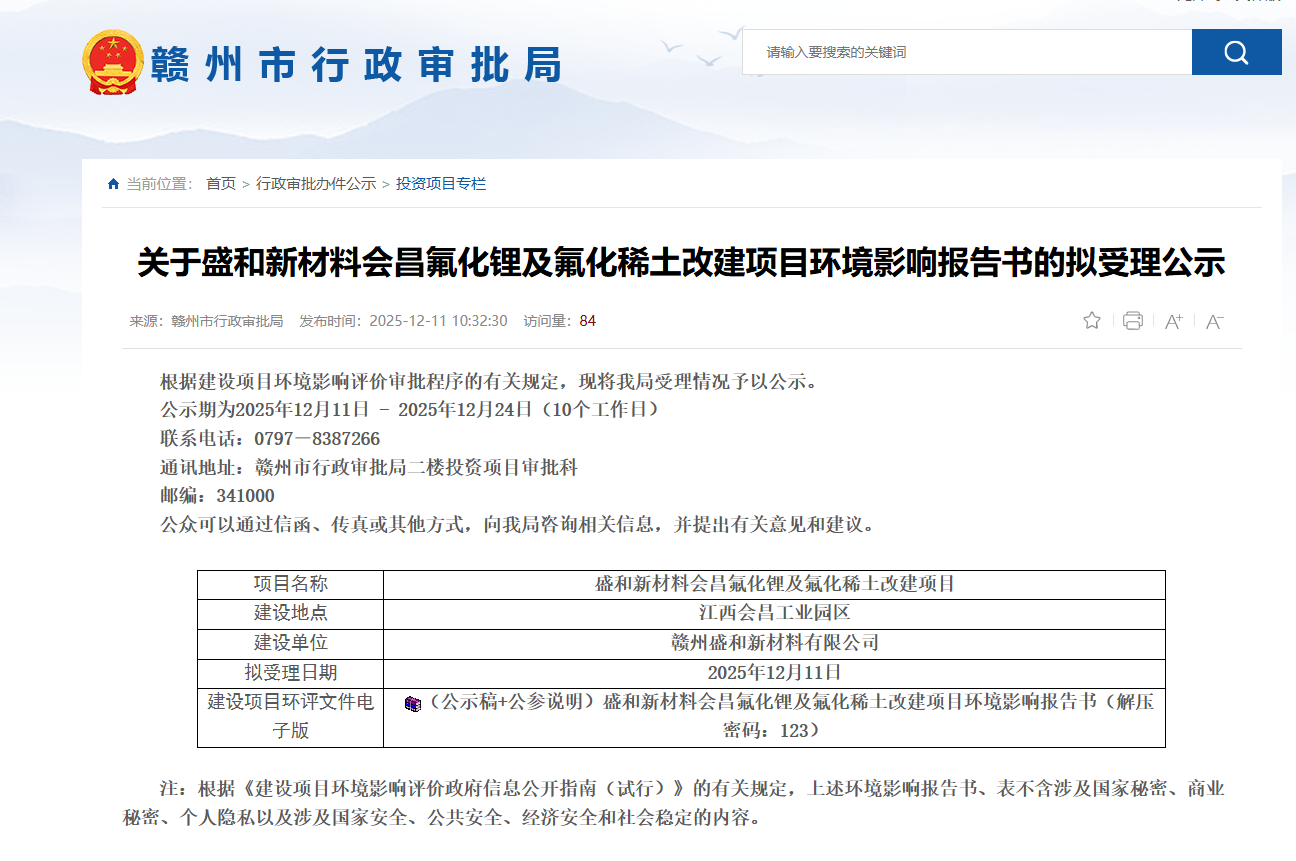Open 投资项目专栏 breadcrumb link

441,184
